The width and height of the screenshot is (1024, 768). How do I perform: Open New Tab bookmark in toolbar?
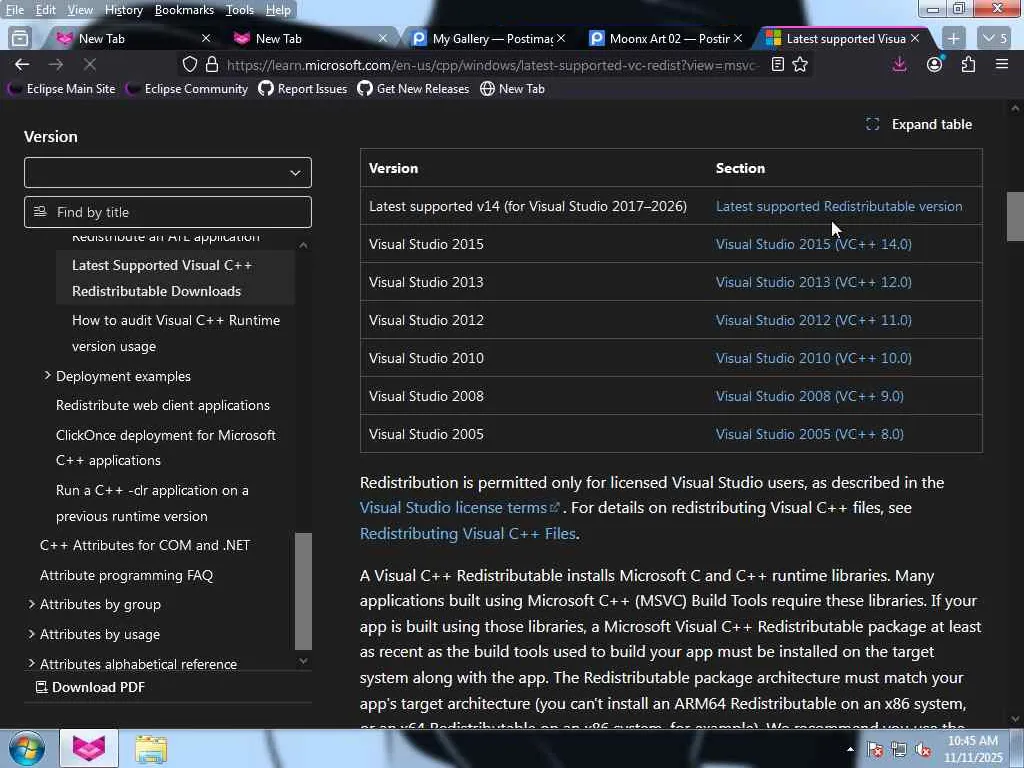(x=513, y=89)
